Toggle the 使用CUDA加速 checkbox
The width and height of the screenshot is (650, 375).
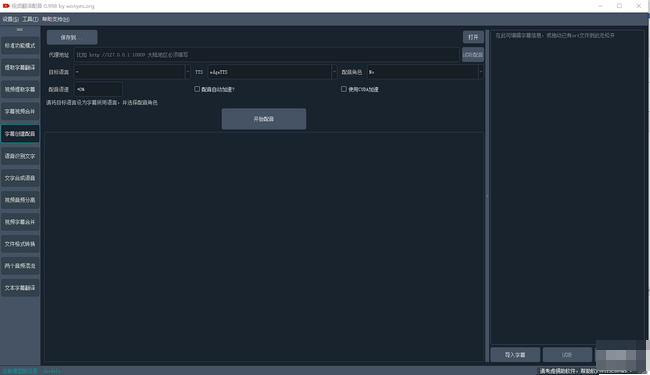click(344, 89)
